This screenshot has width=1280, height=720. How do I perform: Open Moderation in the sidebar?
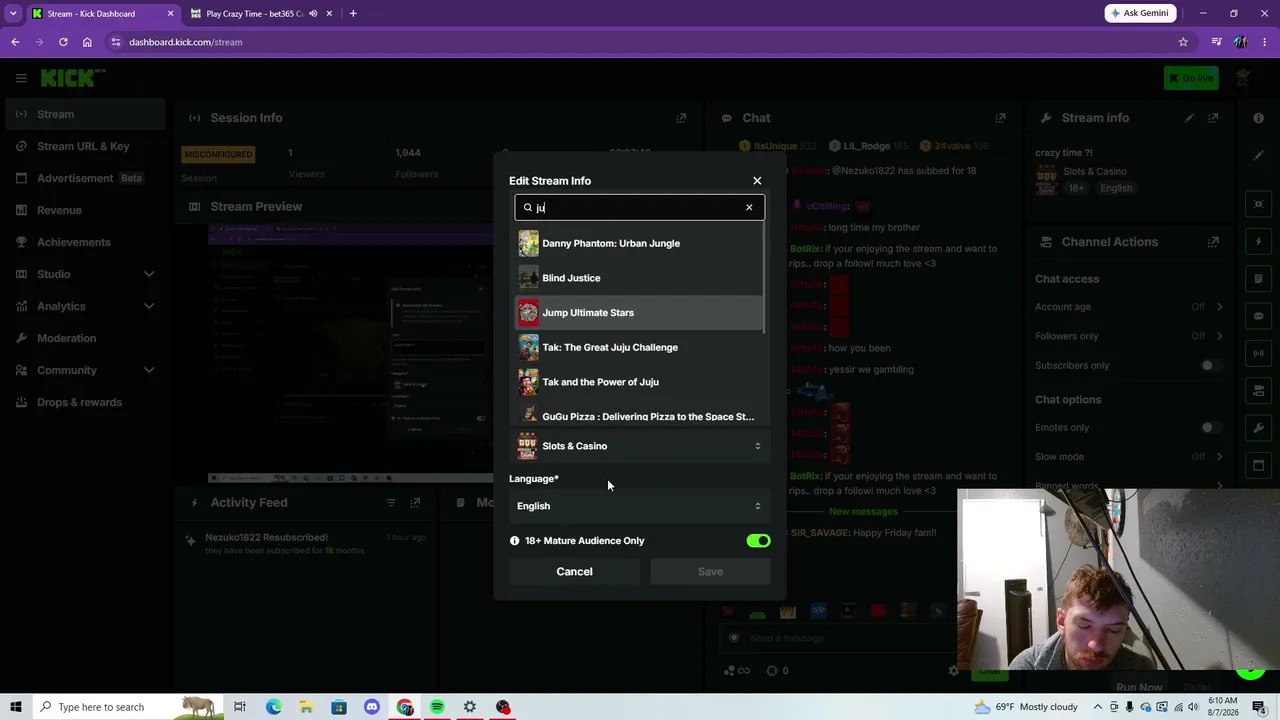tap(83, 338)
